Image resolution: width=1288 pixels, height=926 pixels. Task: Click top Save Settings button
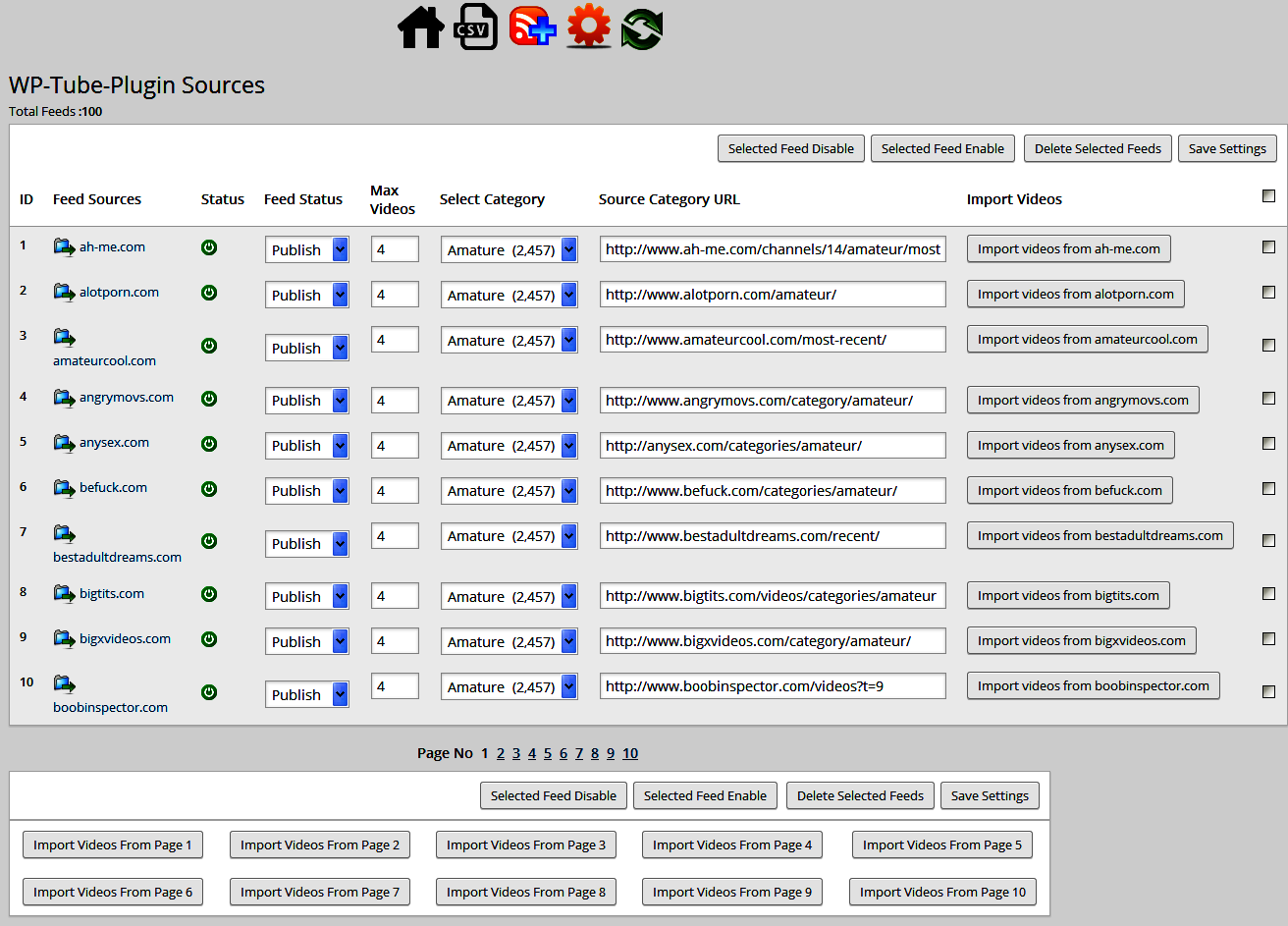(1227, 148)
